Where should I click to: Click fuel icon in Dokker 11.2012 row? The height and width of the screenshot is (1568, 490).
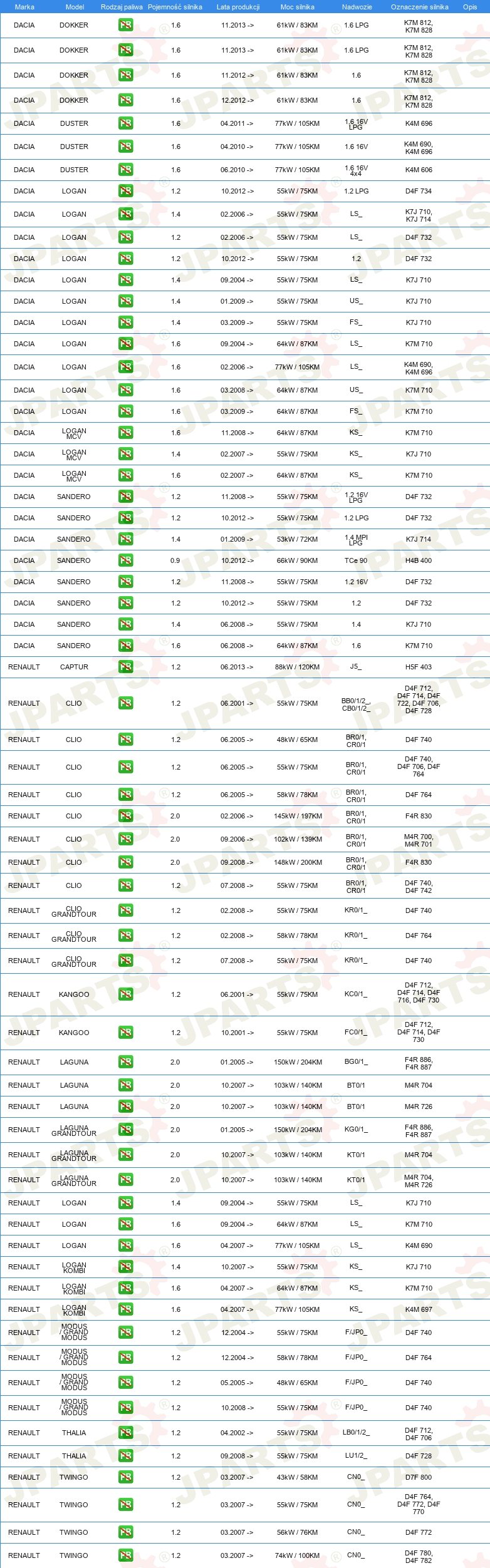click(x=125, y=75)
